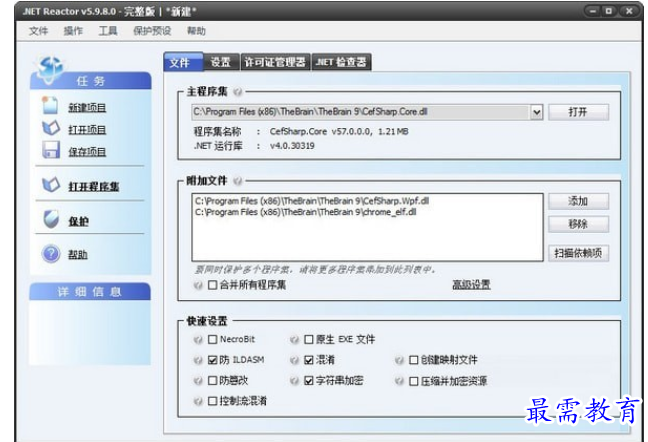Screen dimensions: 648x442
Task: Open the 工具 menu
Action: point(107,31)
